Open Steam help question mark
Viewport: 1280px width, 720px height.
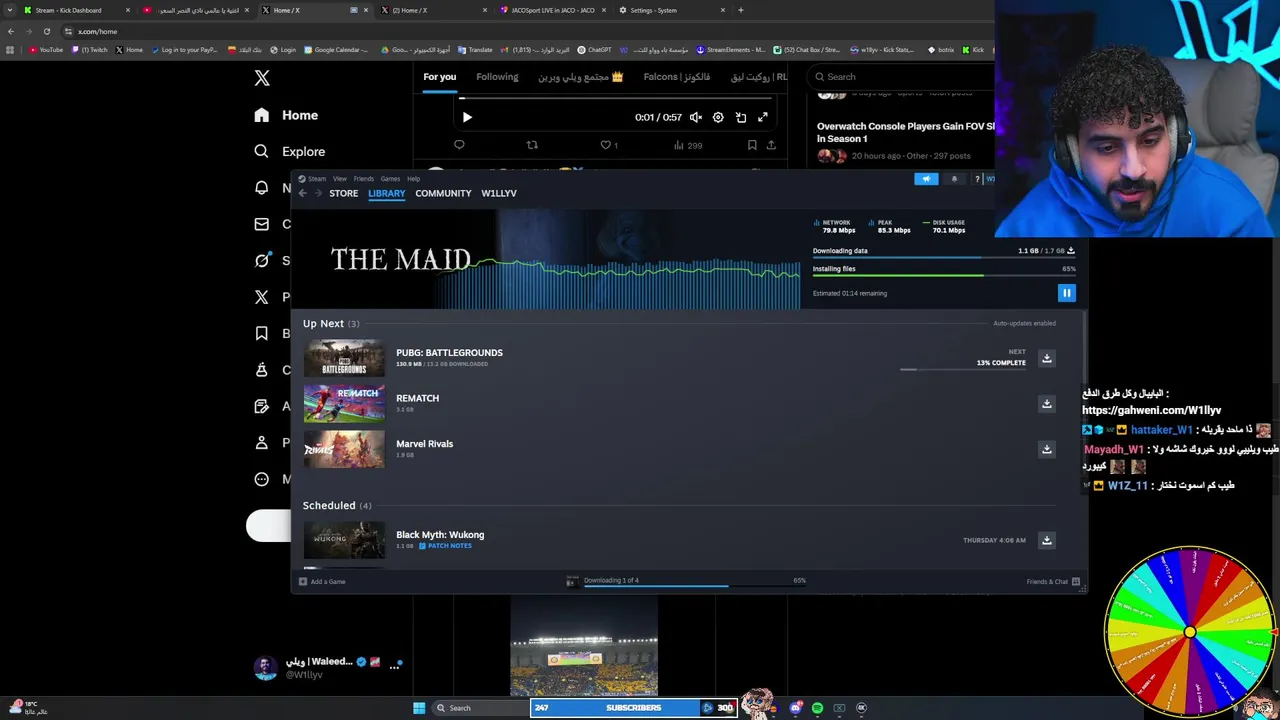pyautogui.click(x=977, y=179)
